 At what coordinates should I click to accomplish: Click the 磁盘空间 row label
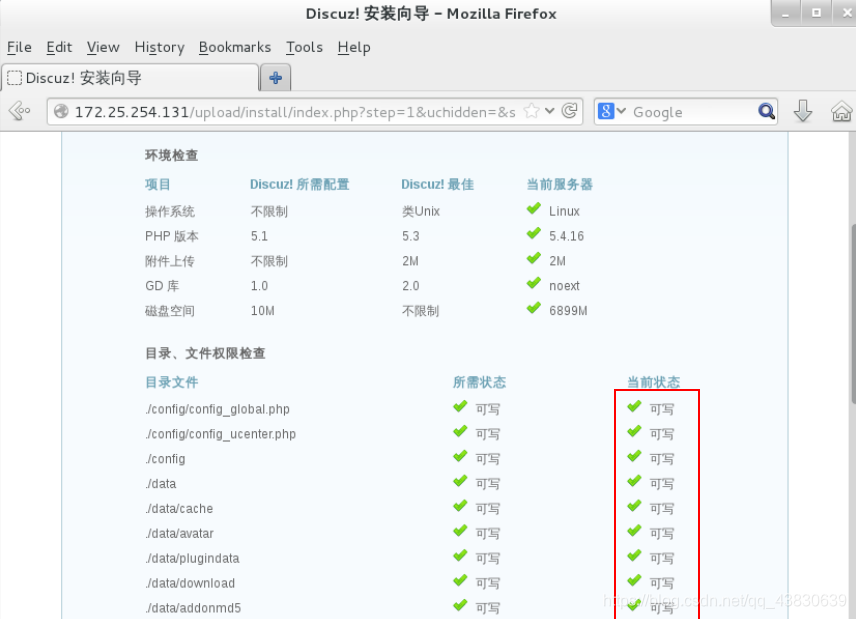(x=170, y=311)
